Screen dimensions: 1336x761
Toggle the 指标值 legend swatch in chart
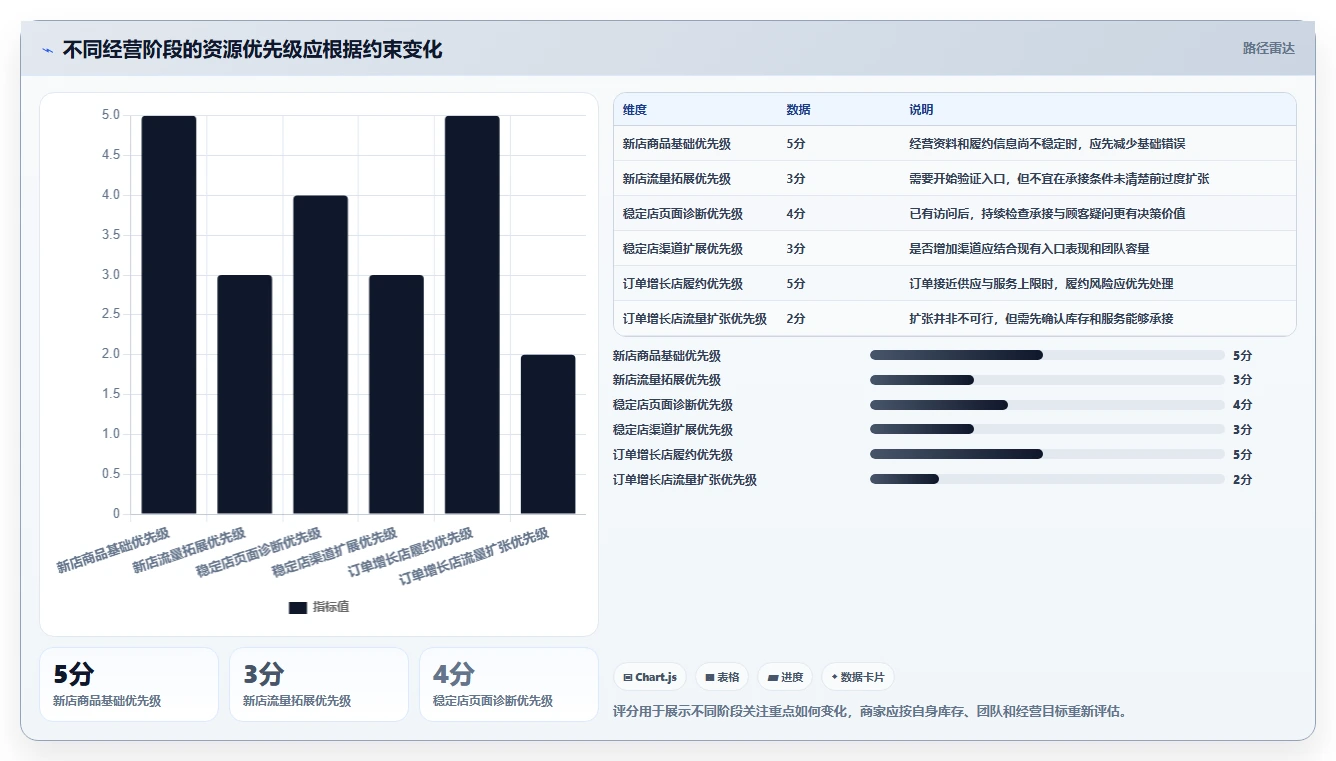(x=298, y=607)
